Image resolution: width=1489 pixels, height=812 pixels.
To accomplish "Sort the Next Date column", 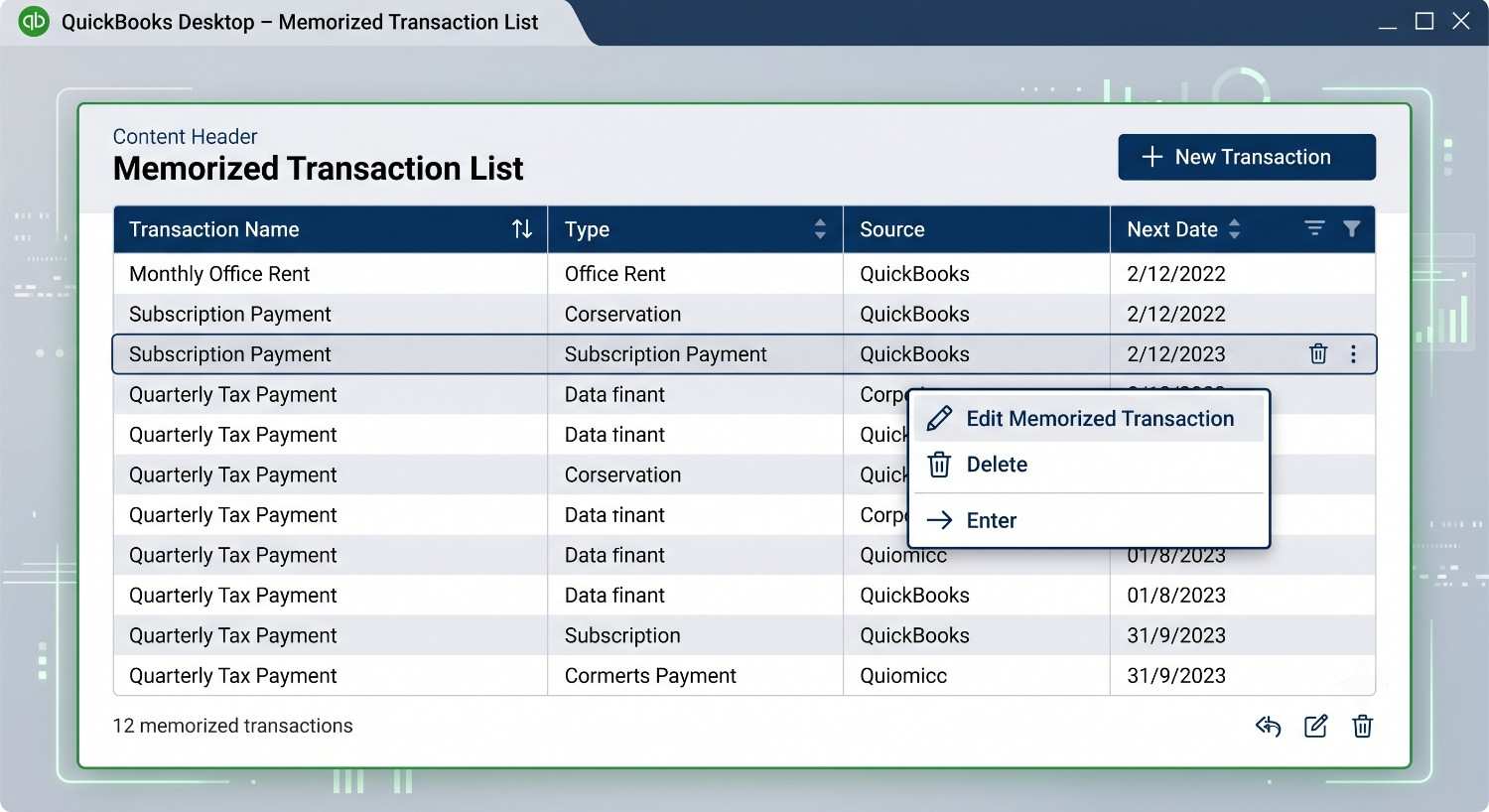I will 1235,229.
